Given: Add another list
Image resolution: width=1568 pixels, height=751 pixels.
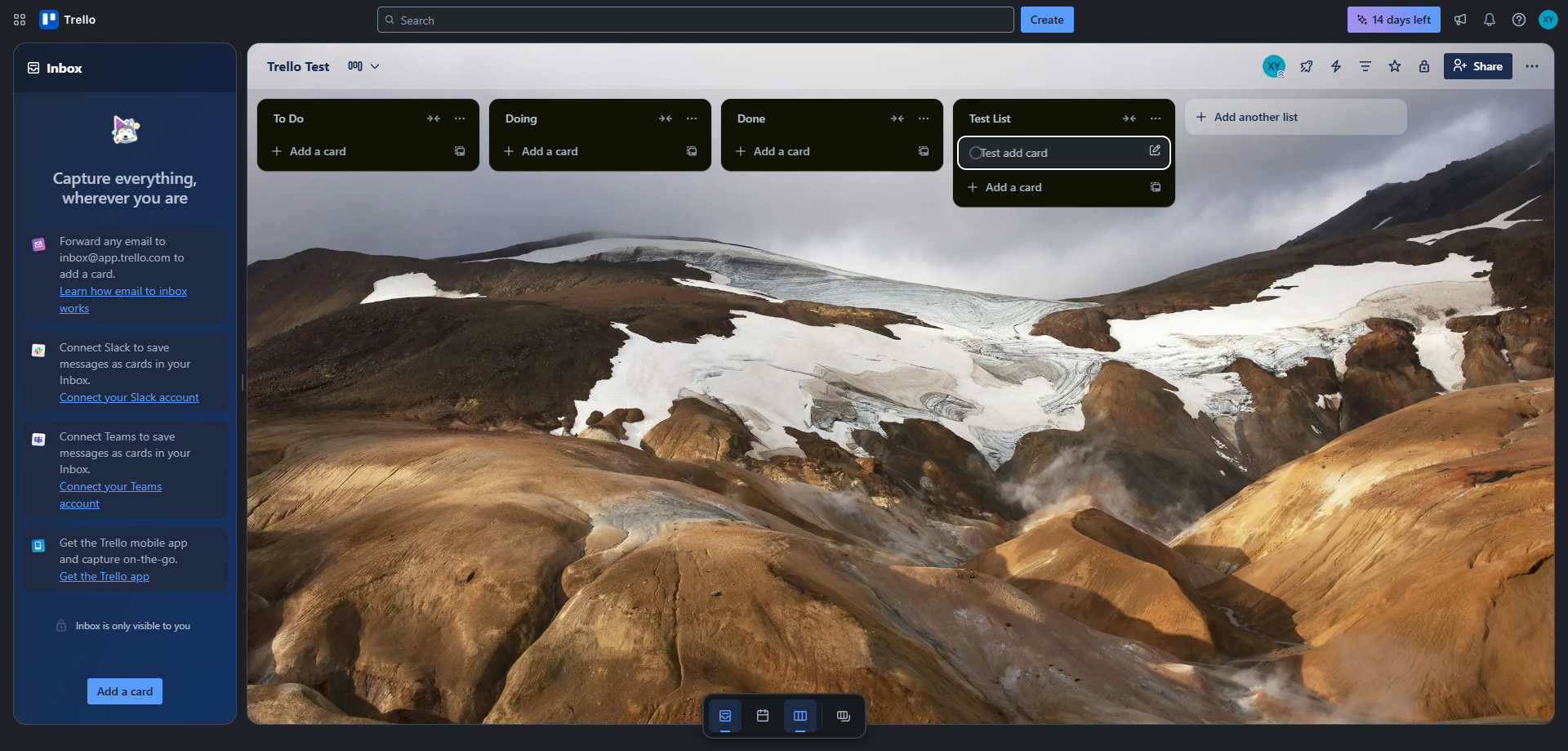Looking at the screenshot, I should 1296,117.
